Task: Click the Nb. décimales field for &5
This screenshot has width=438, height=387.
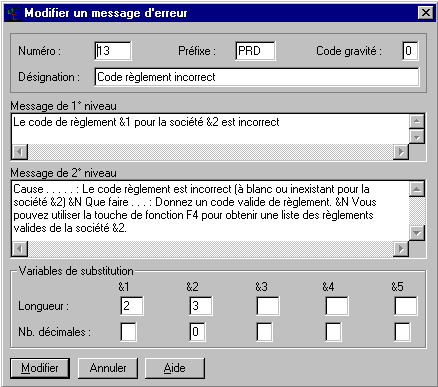Action: click(402, 332)
